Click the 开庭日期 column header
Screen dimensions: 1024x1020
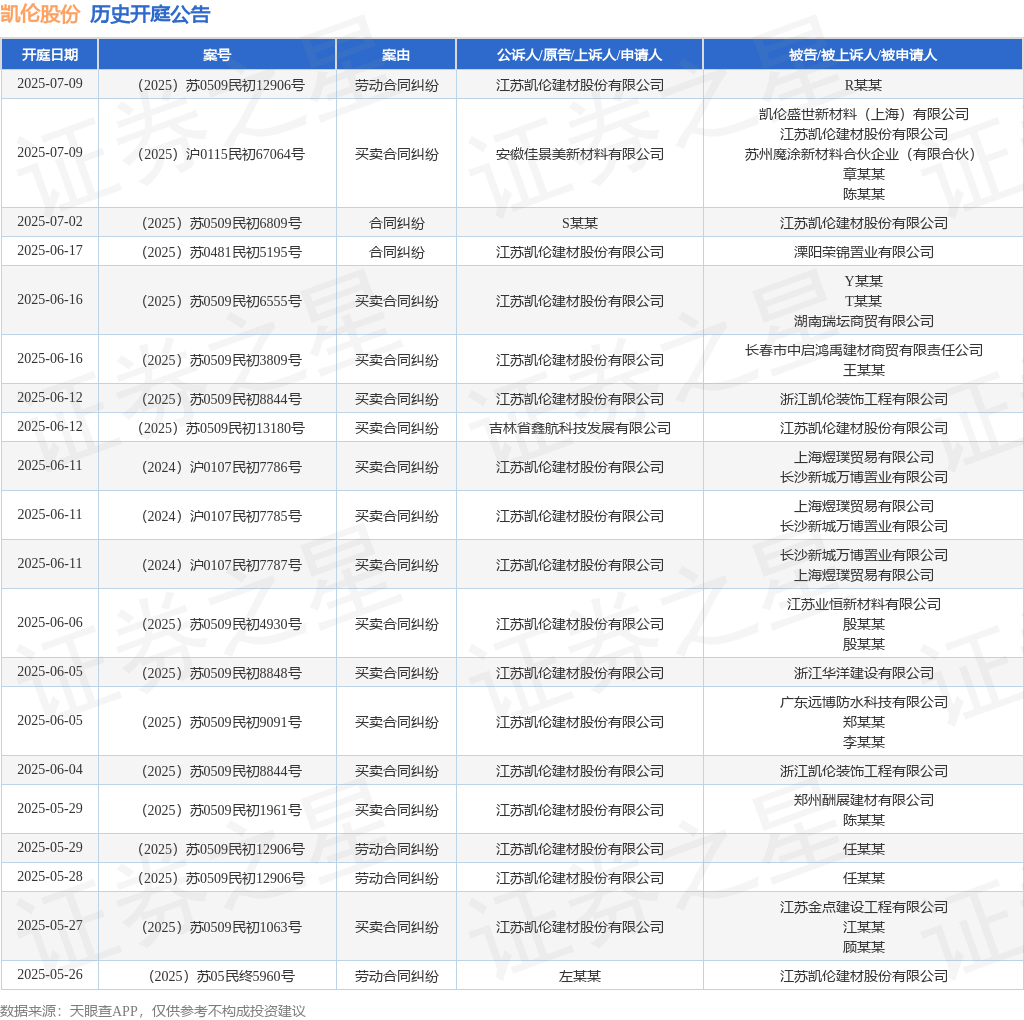click(50, 55)
